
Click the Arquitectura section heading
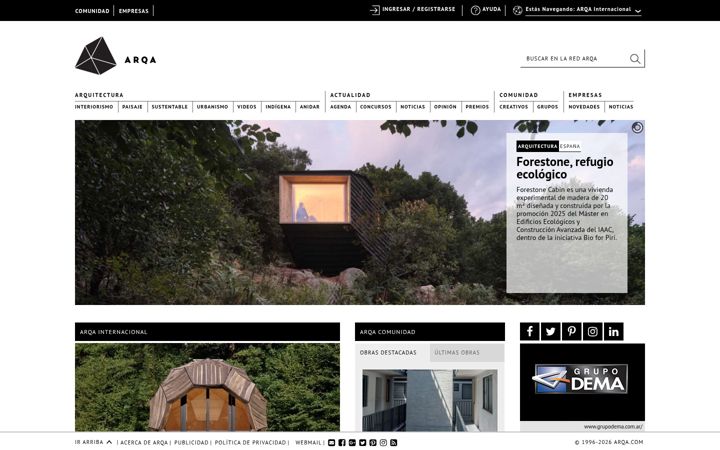pos(99,95)
